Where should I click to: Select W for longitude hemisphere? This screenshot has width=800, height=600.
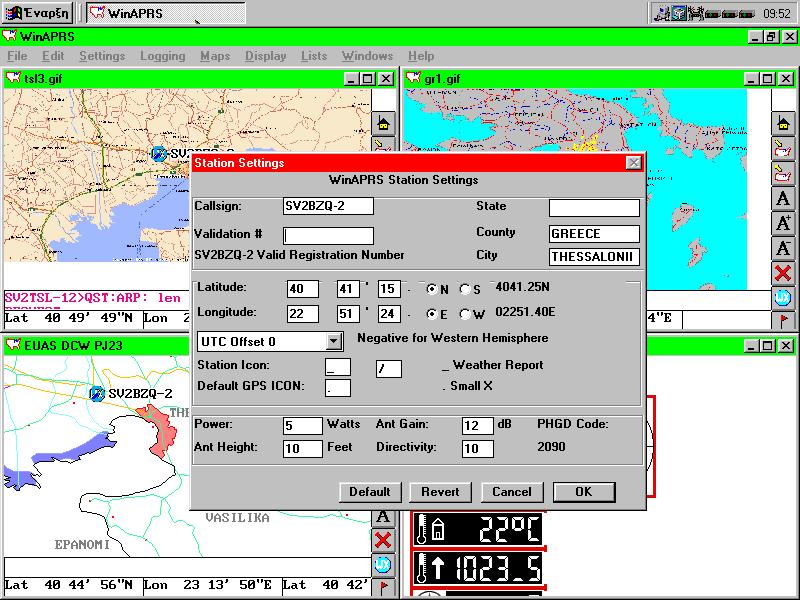tap(465, 314)
